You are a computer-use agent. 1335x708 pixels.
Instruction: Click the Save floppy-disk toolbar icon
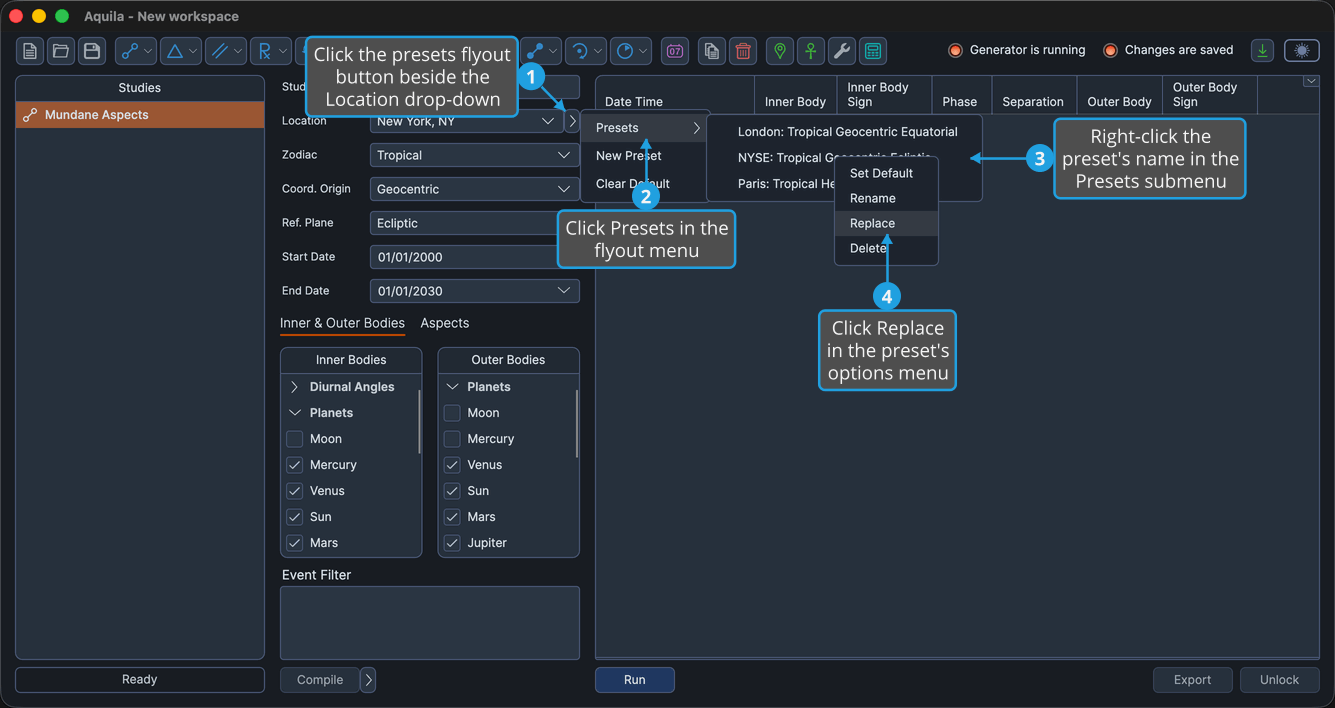pos(92,51)
